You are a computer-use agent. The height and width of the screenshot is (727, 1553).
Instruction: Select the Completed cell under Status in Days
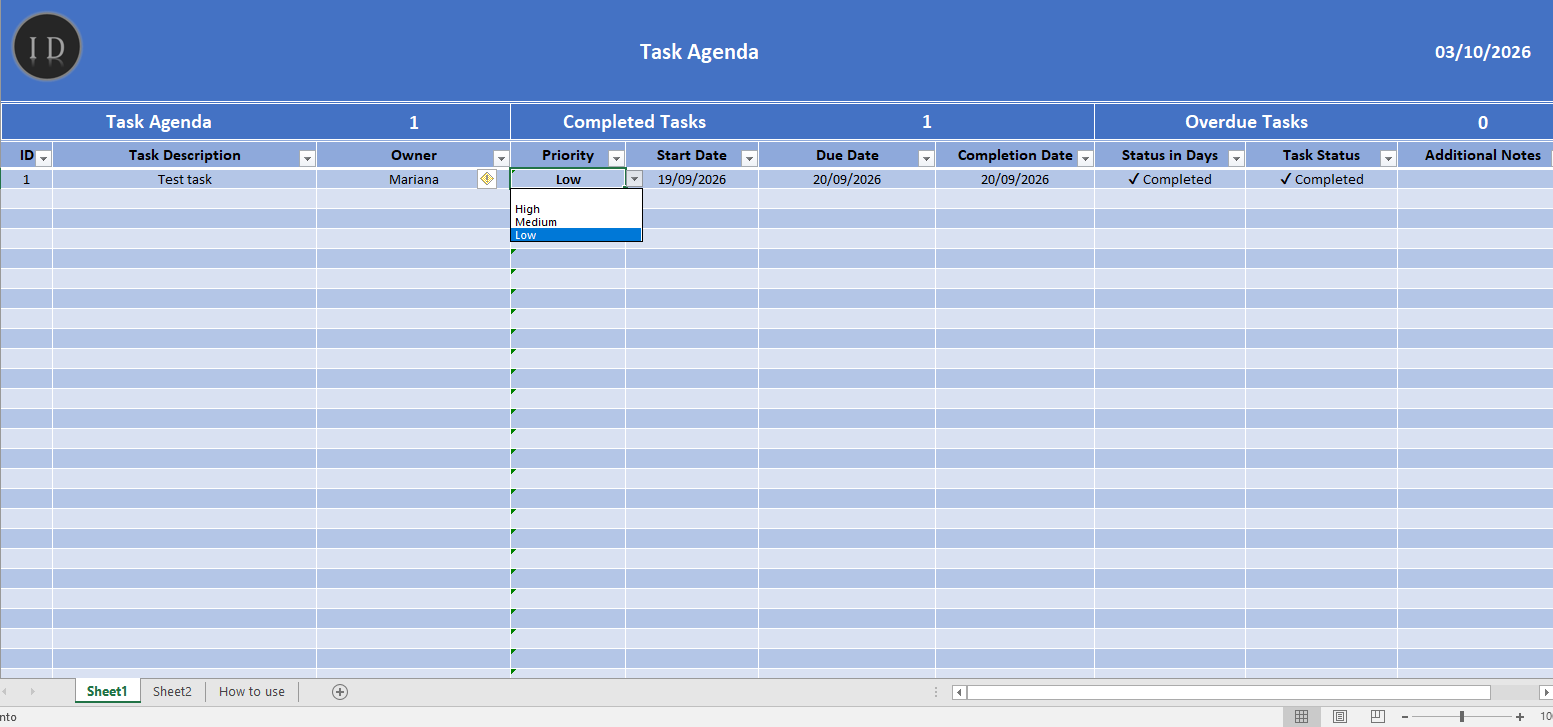pyautogui.click(x=1170, y=180)
